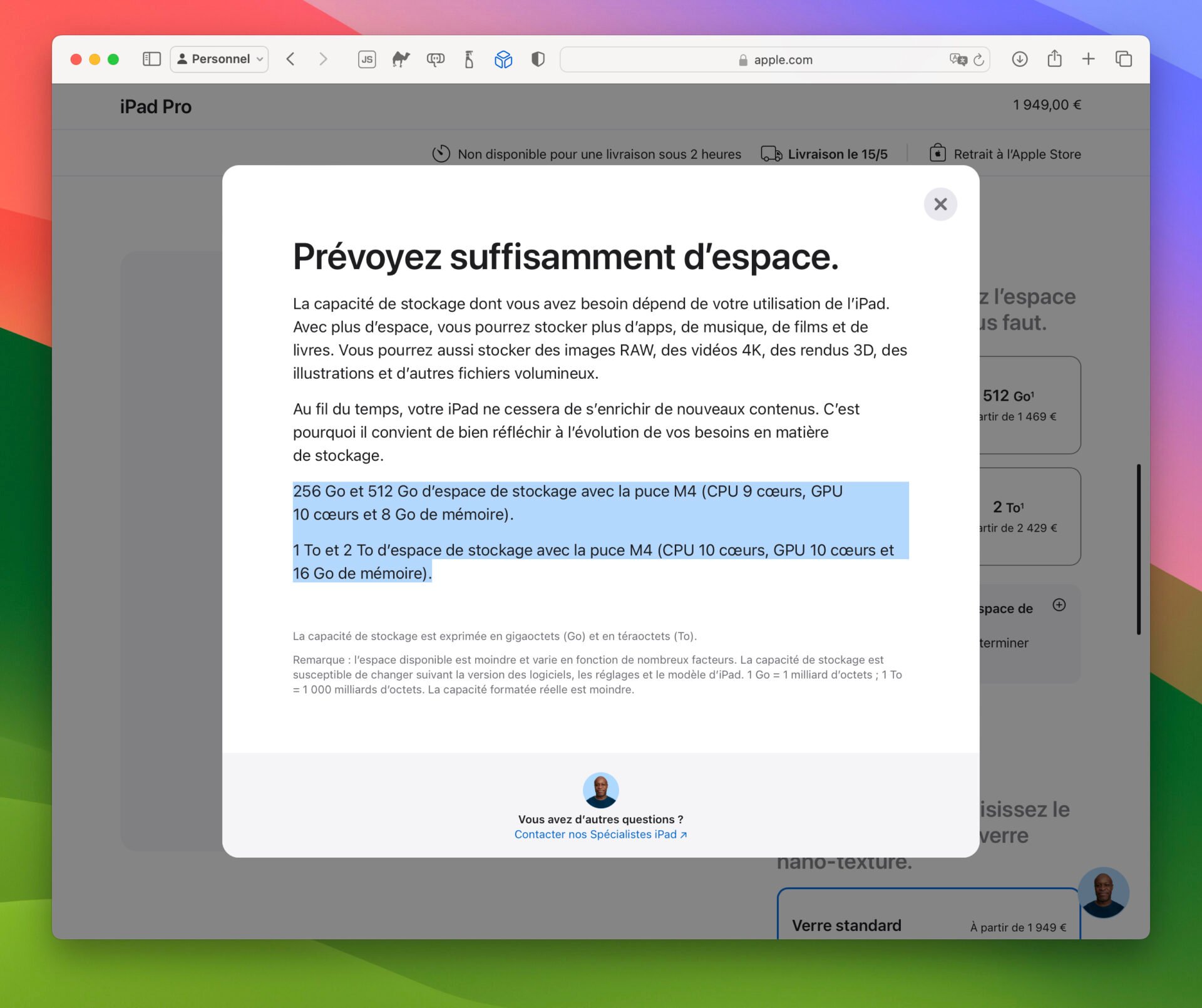Open the JS extension icon
This screenshot has height=1008, width=1202.
point(367,59)
